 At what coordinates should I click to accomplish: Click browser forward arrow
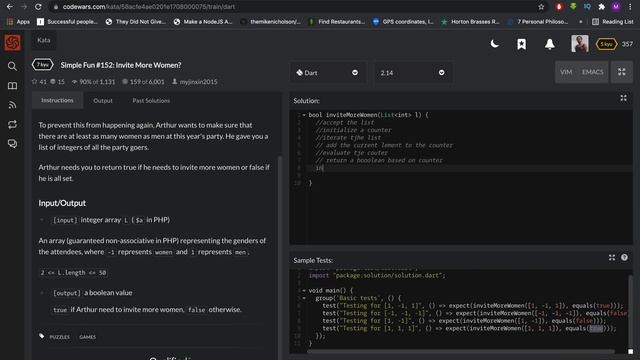click(24, 7)
